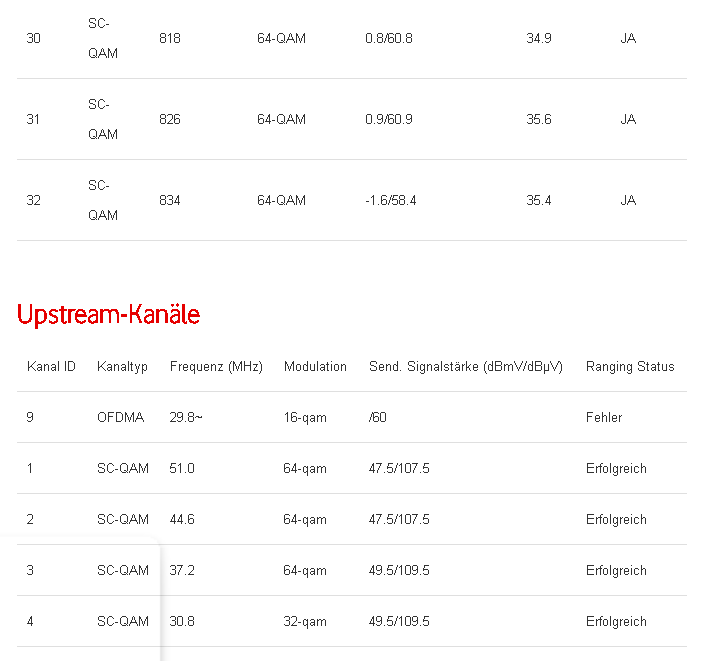The width and height of the screenshot is (717, 661).
Task: Click the Kanaltyp column header
Action: pos(122,367)
